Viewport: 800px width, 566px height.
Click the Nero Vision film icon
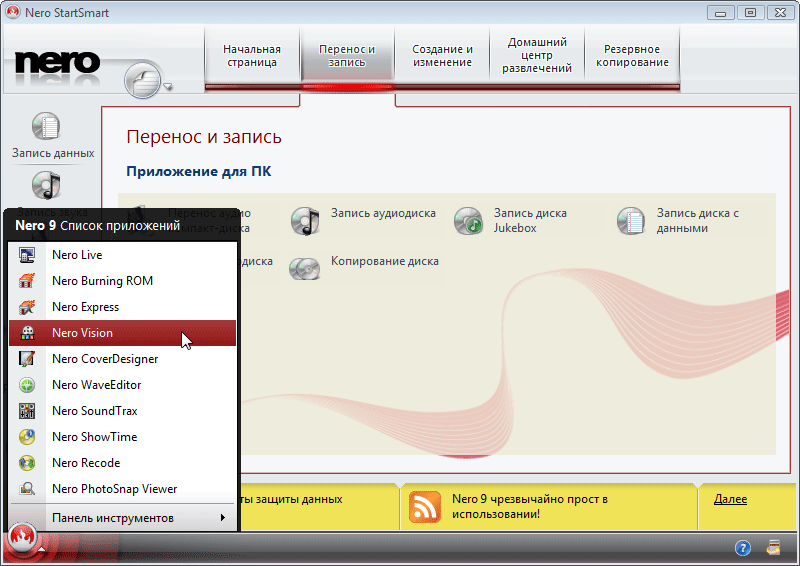(x=27, y=333)
